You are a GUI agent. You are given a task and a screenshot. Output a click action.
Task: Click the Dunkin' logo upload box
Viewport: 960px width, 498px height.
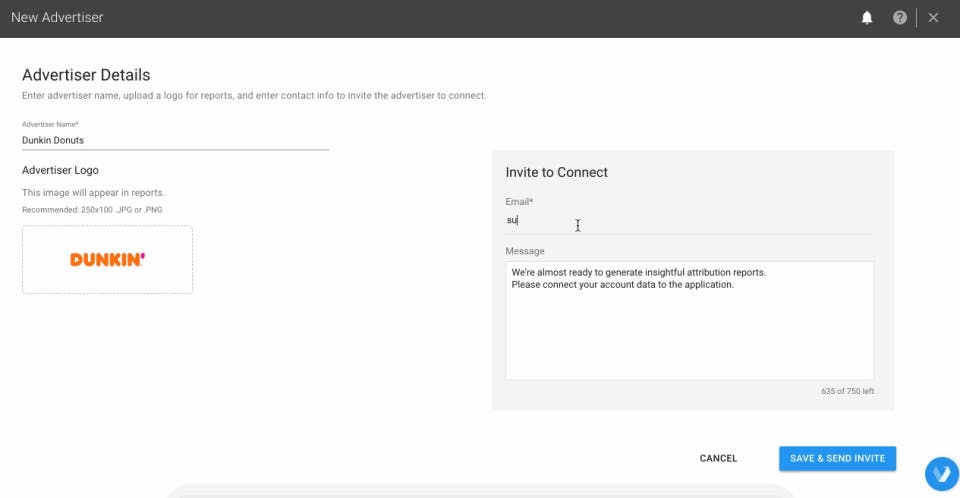(107, 260)
